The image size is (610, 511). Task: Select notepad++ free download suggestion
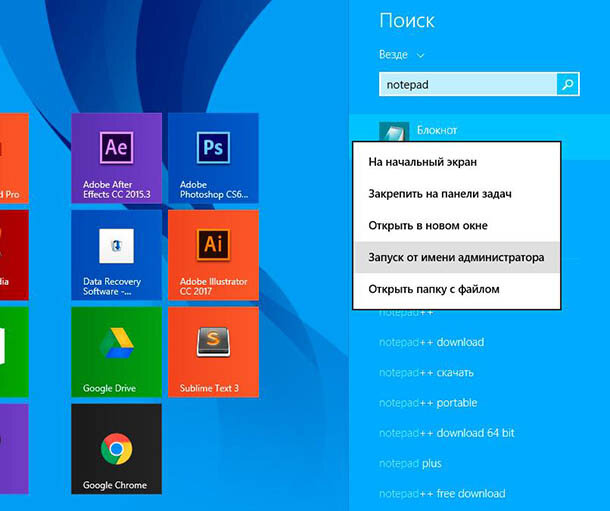[442, 494]
